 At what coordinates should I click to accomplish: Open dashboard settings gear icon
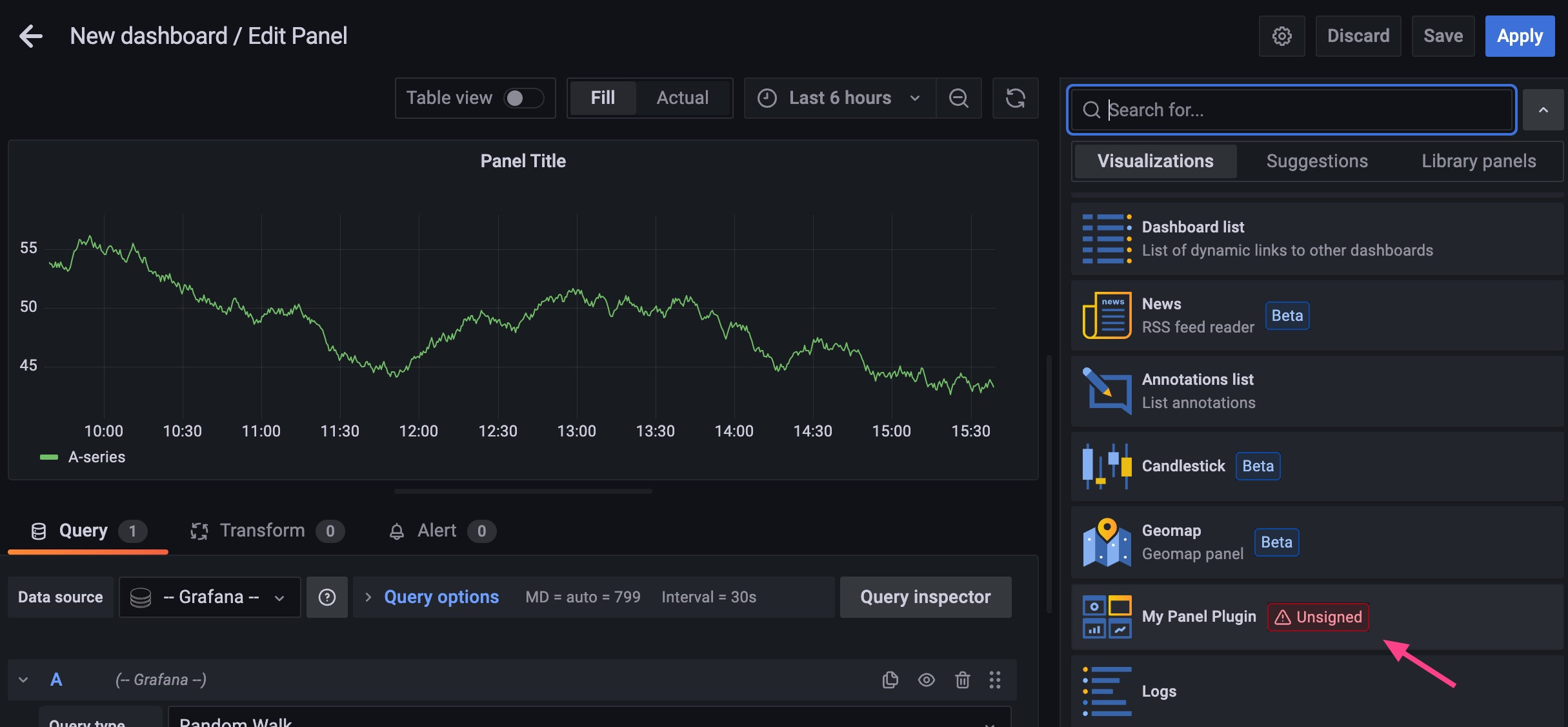(x=1282, y=36)
